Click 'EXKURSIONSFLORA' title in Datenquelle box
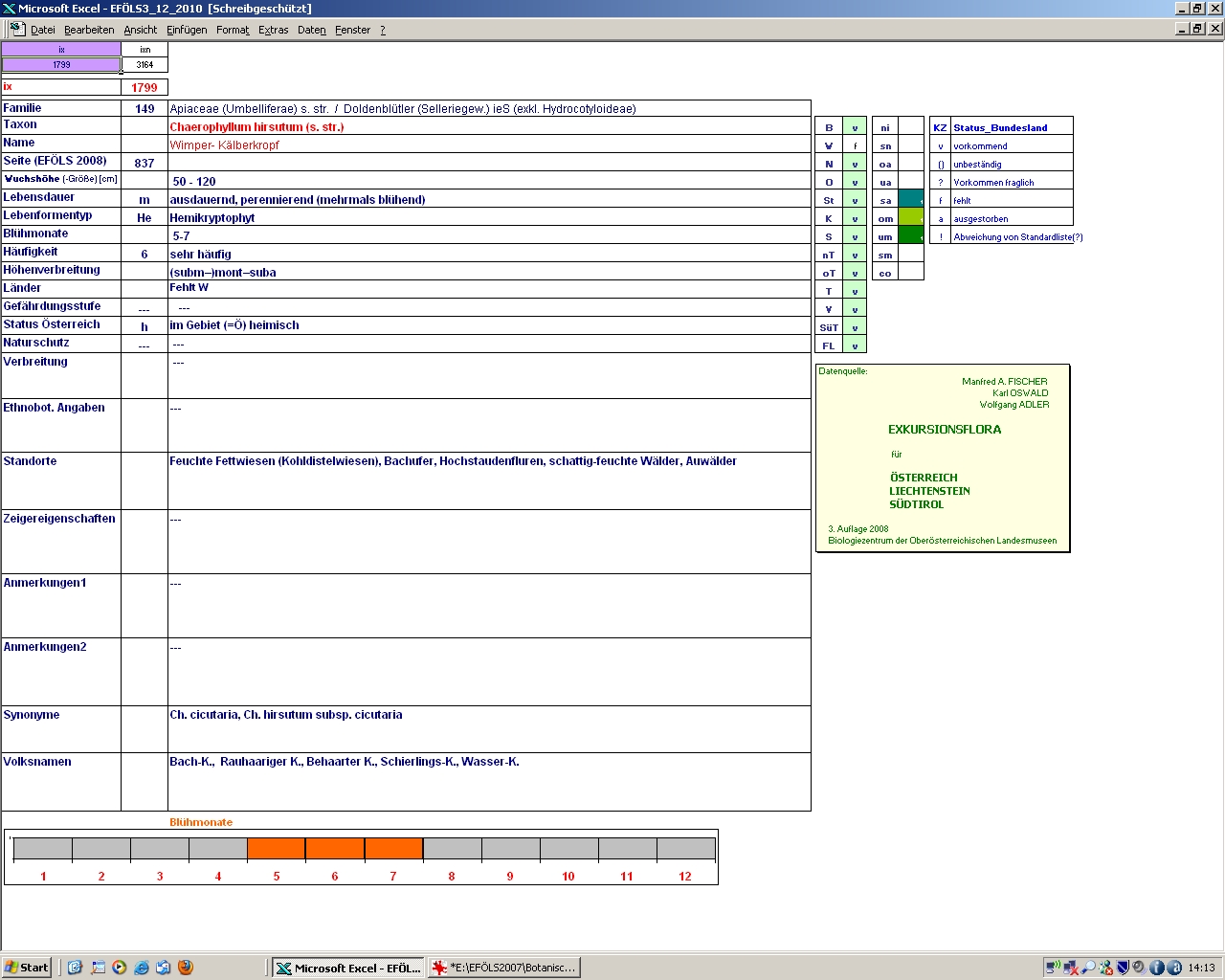 pos(945,429)
